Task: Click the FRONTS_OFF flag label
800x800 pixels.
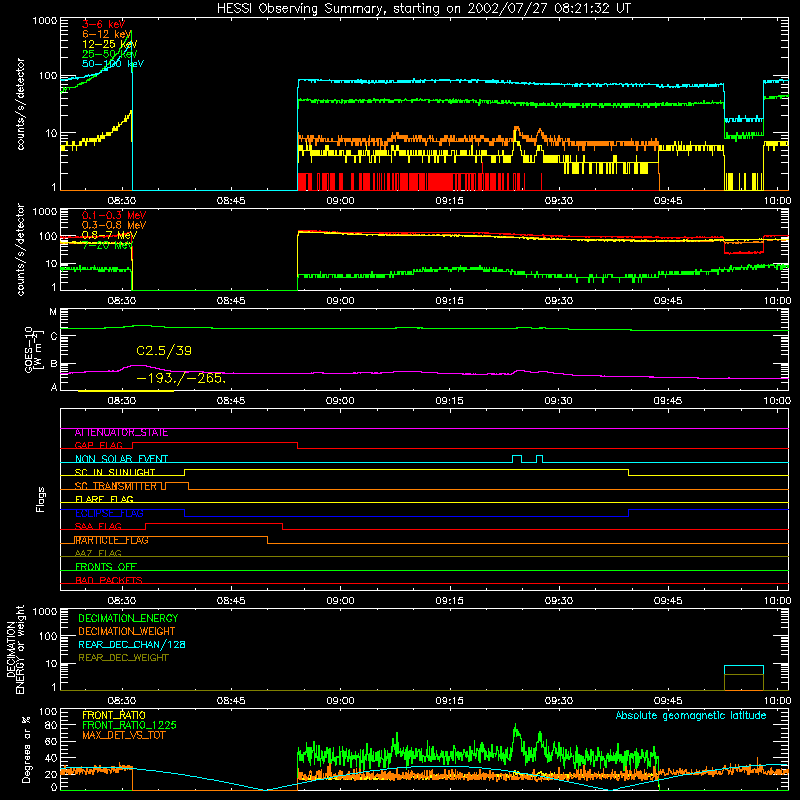Action: pyautogui.click(x=106, y=567)
